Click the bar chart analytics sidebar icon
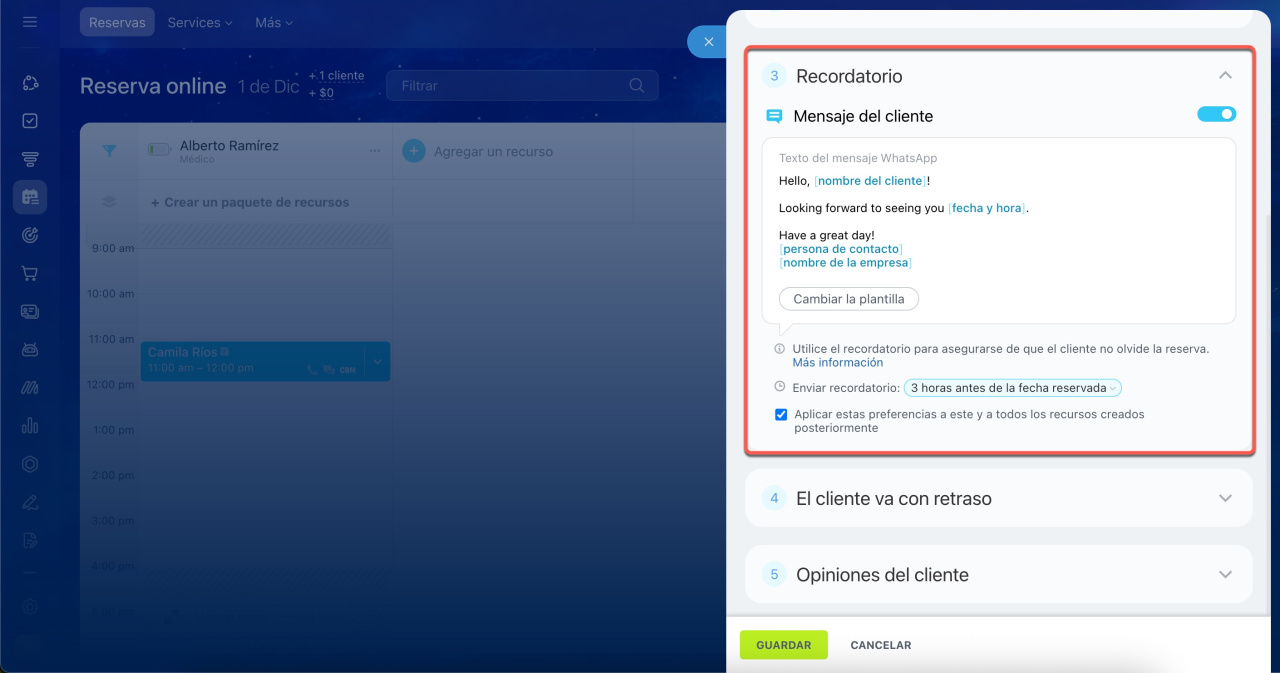The height and width of the screenshot is (673, 1280). (30, 425)
